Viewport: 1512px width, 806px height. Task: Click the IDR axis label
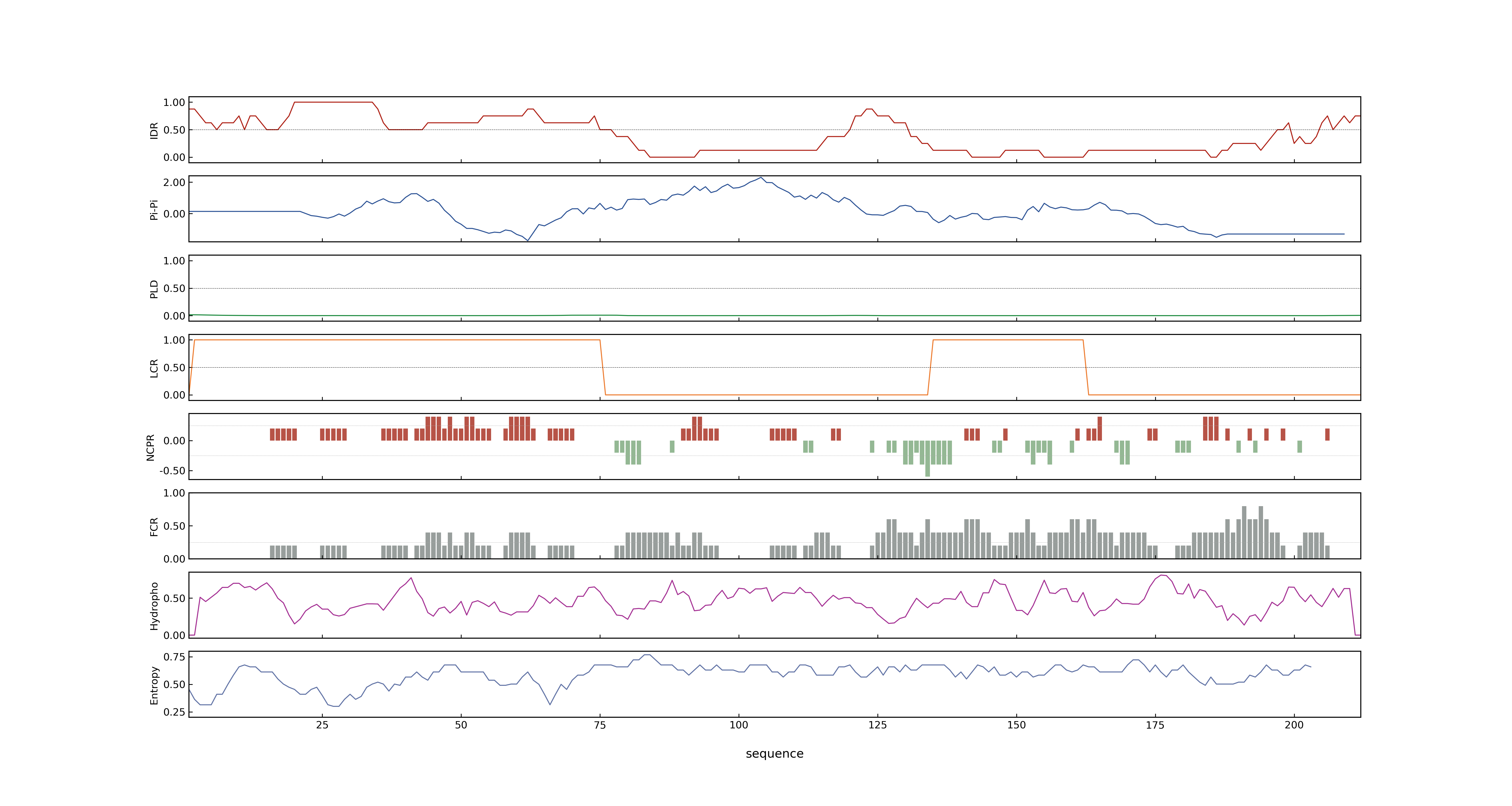[154, 130]
